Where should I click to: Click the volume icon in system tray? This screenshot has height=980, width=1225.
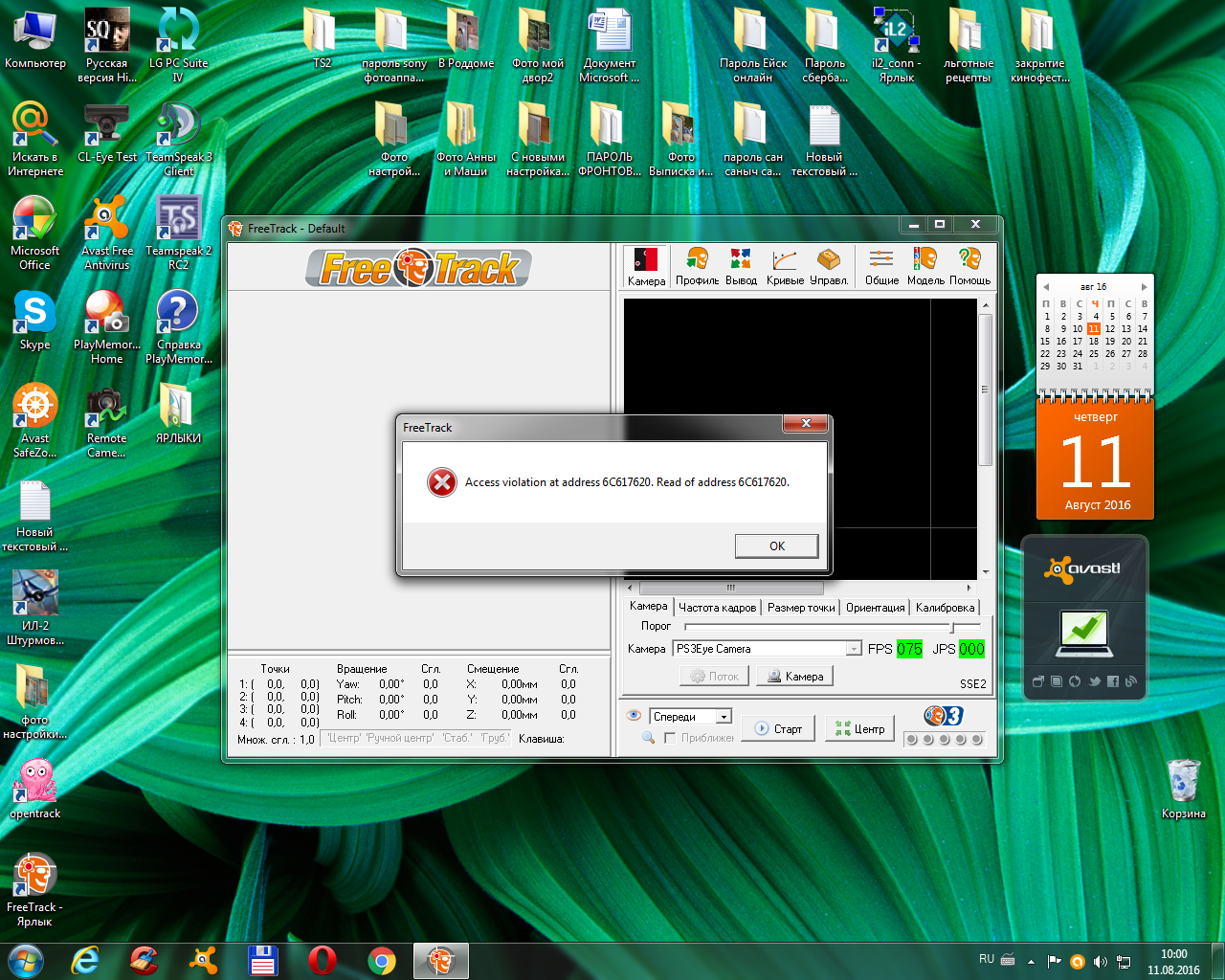tap(1100, 962)
